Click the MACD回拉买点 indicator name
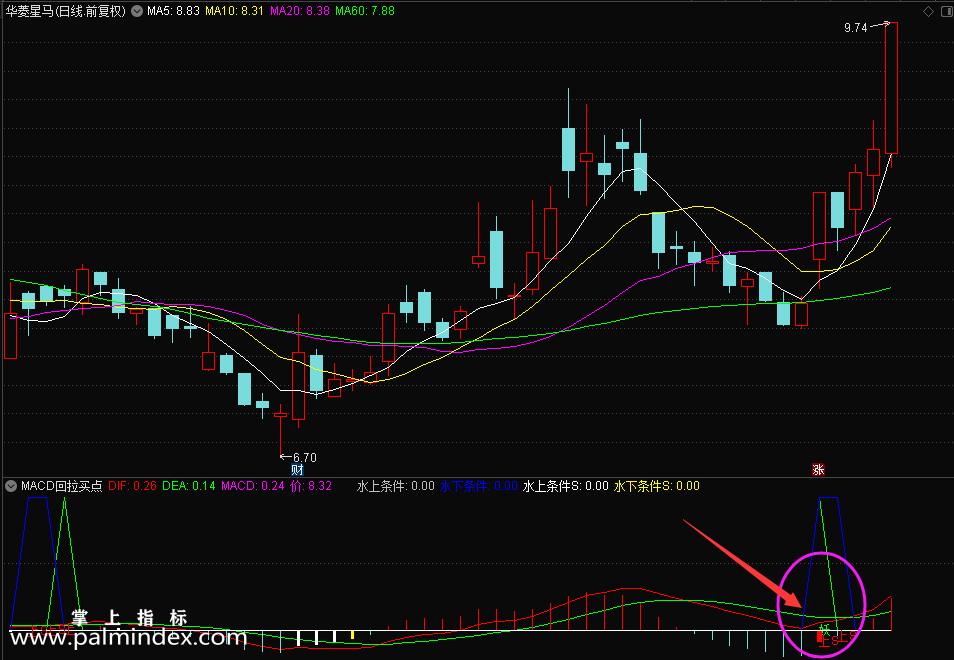 coord(61,486)
